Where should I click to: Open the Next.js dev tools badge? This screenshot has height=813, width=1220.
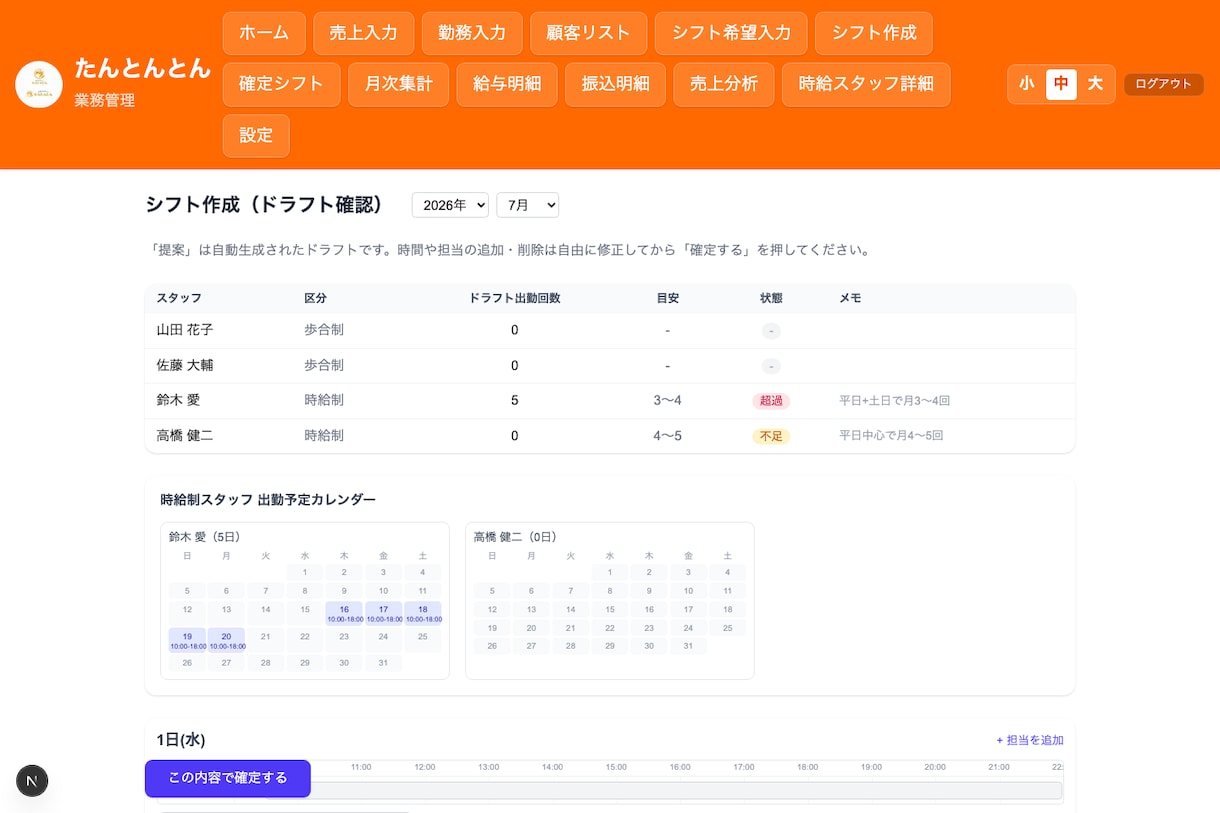pos(32,781)
